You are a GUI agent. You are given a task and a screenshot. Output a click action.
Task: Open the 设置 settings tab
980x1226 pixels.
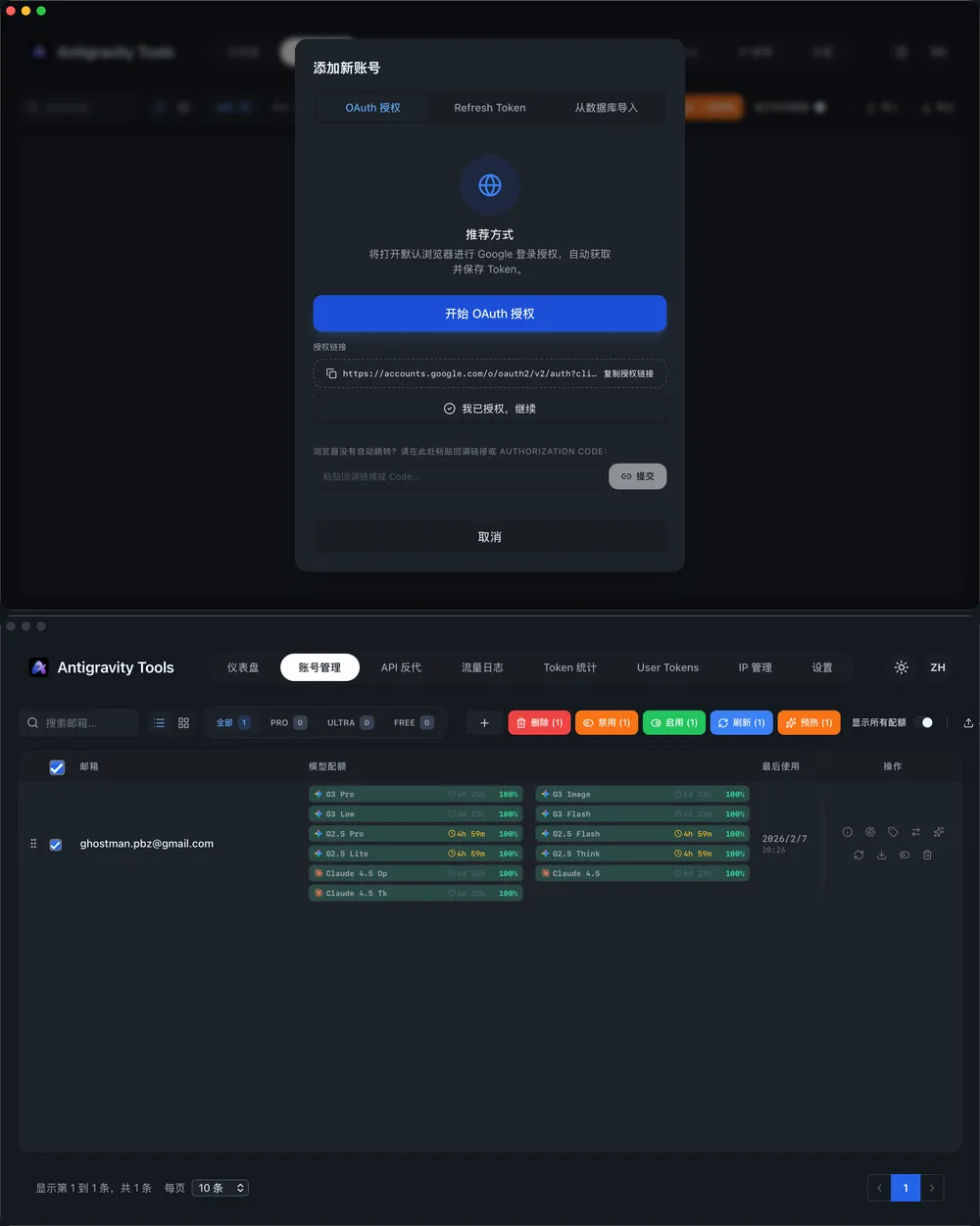click(822, 667)
